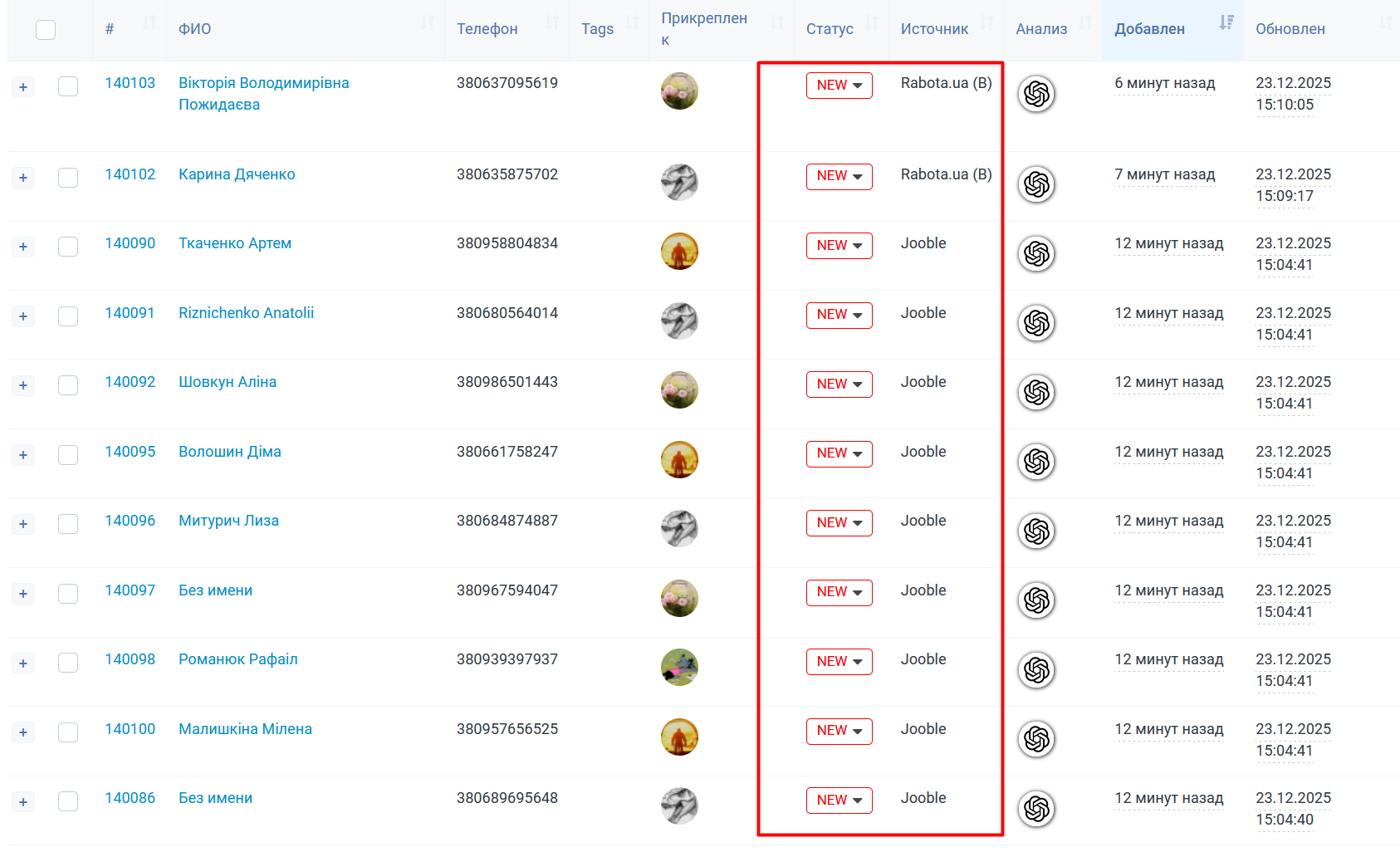Viewport: 1400px width, 852px height.
Task: Open assigned user avatar for Шовкун Аліна
Action: 679,390
